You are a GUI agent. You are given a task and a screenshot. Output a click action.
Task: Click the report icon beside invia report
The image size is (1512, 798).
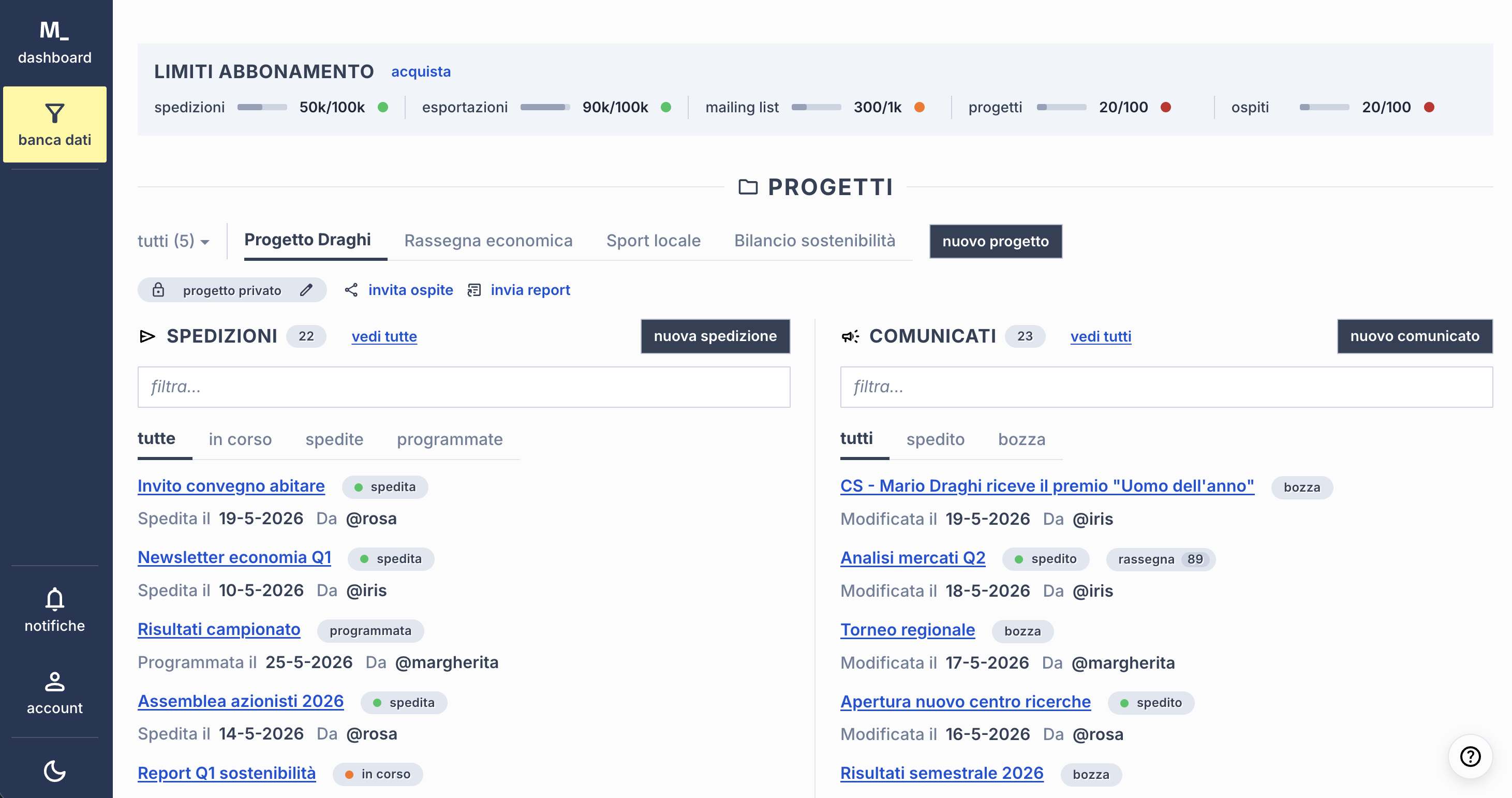coord(475,290)
